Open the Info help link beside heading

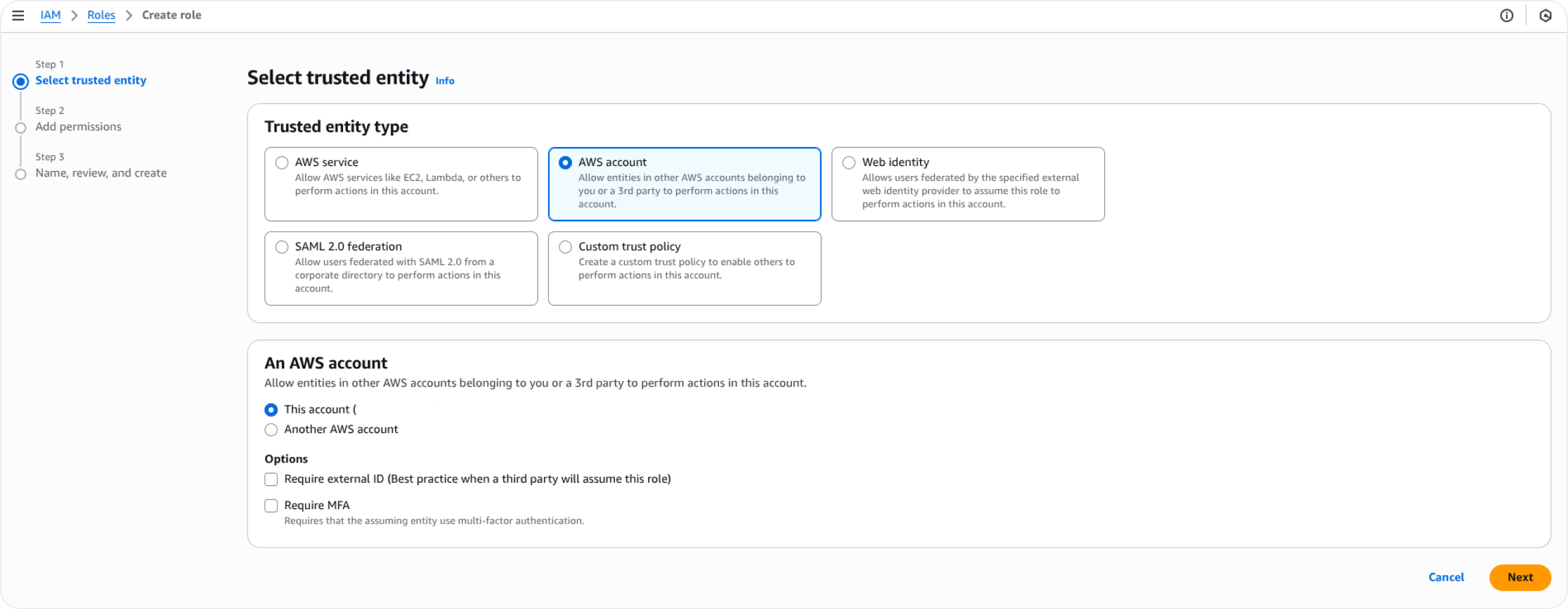(445, 80)
